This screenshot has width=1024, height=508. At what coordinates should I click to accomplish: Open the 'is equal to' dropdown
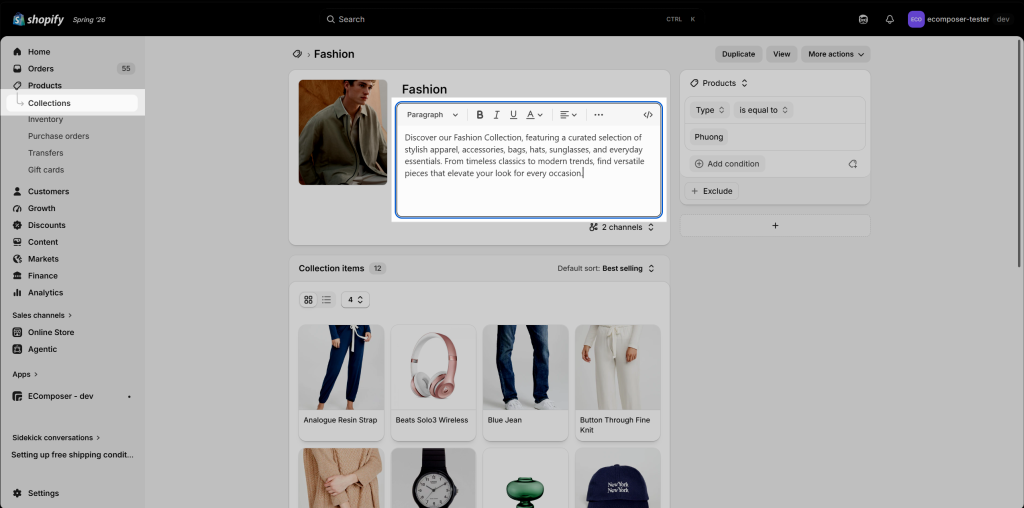click(x=763, y=110)
